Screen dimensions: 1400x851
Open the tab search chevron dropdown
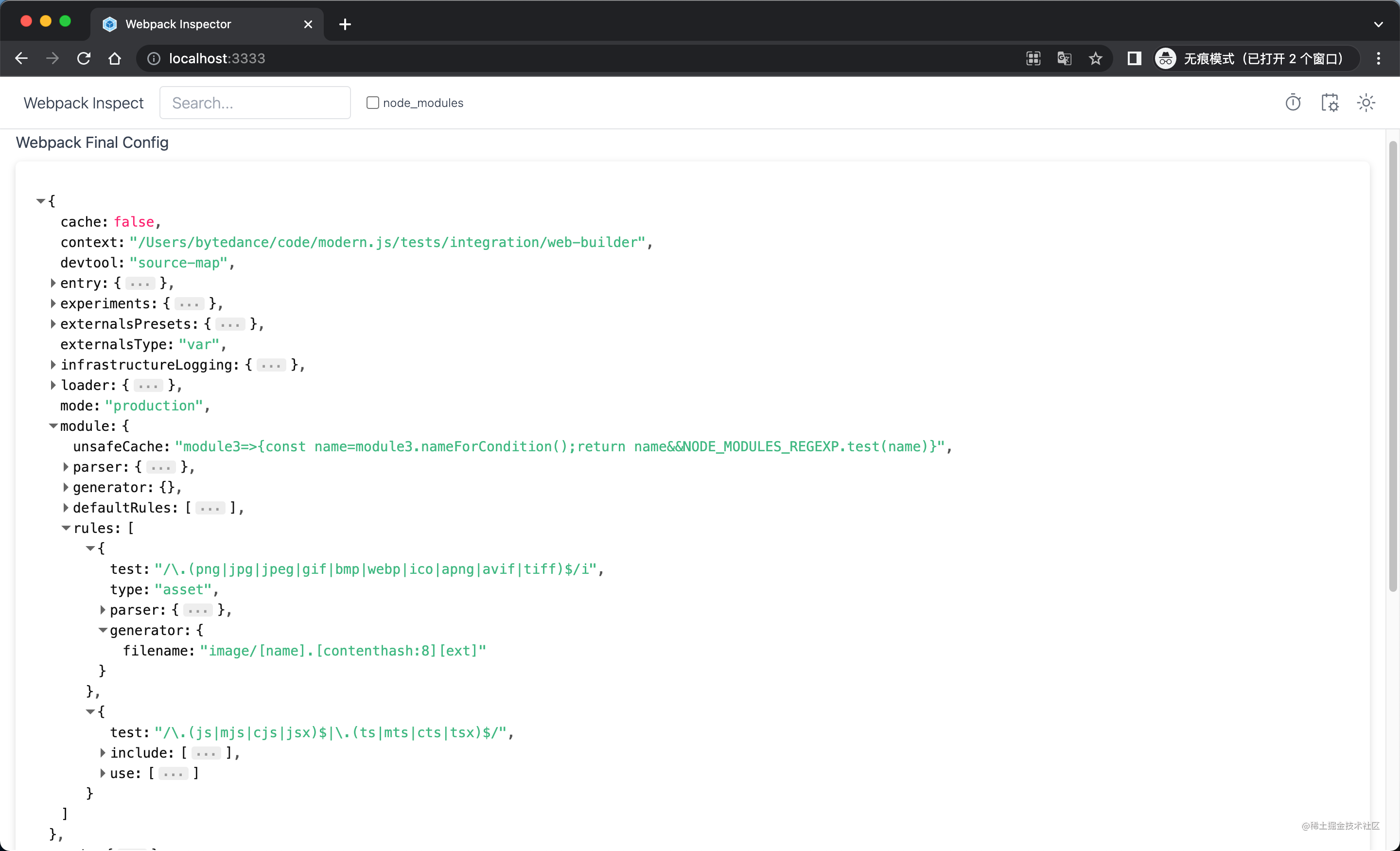pos(1378,24)
